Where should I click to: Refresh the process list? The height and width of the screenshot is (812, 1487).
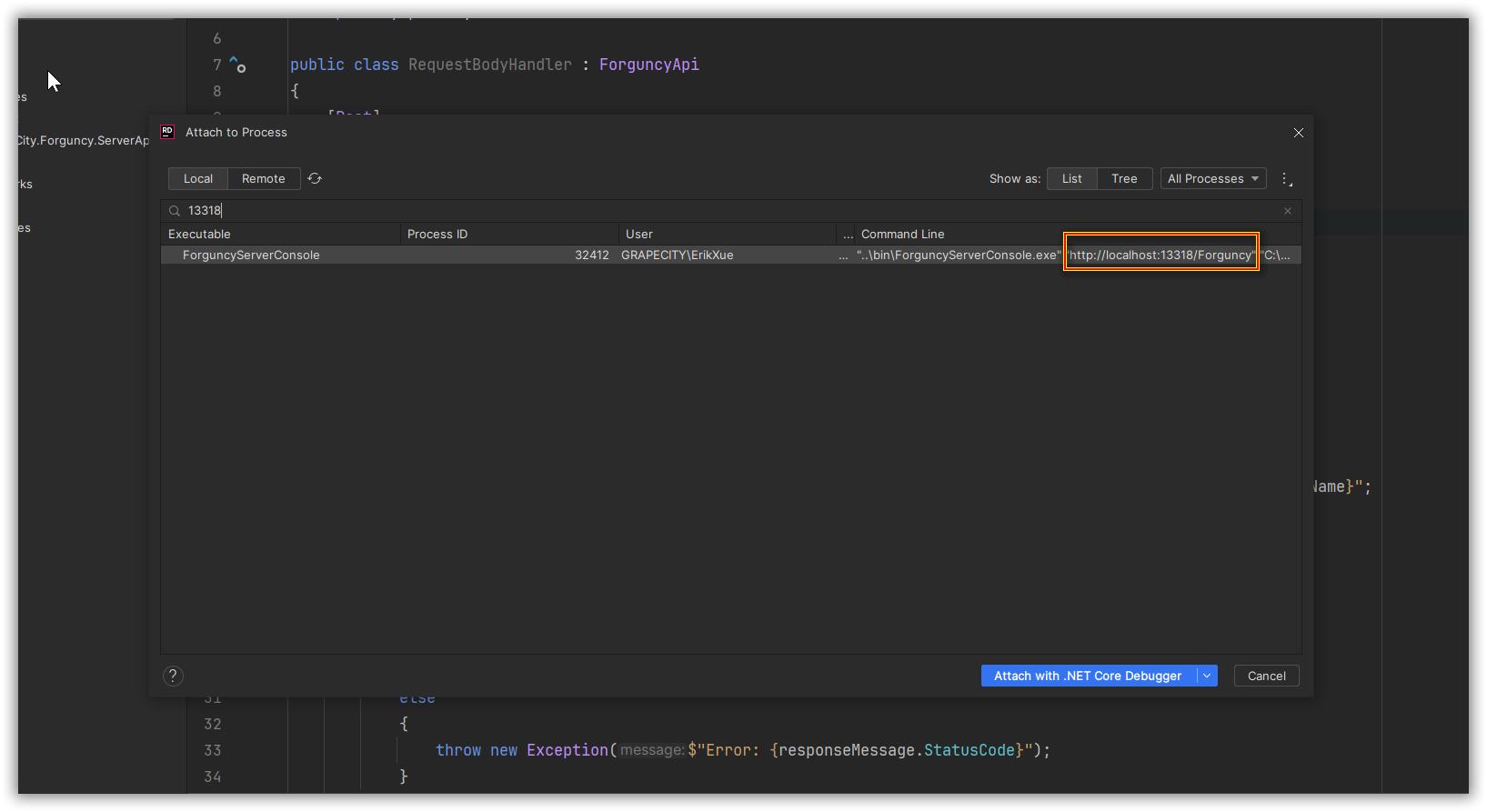click(315, 179)
